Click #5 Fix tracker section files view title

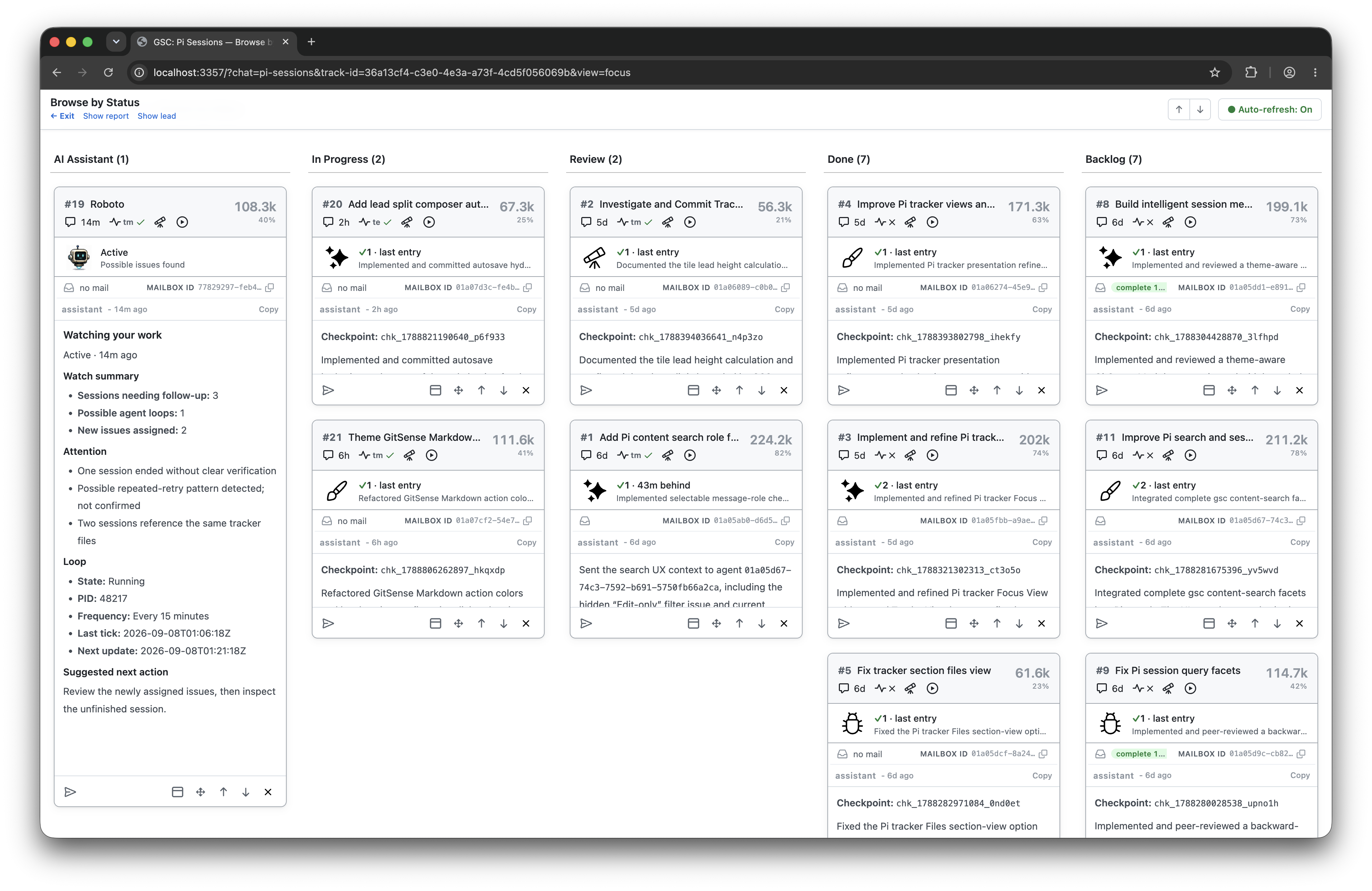pyautogui.click(x=924, y=670)
